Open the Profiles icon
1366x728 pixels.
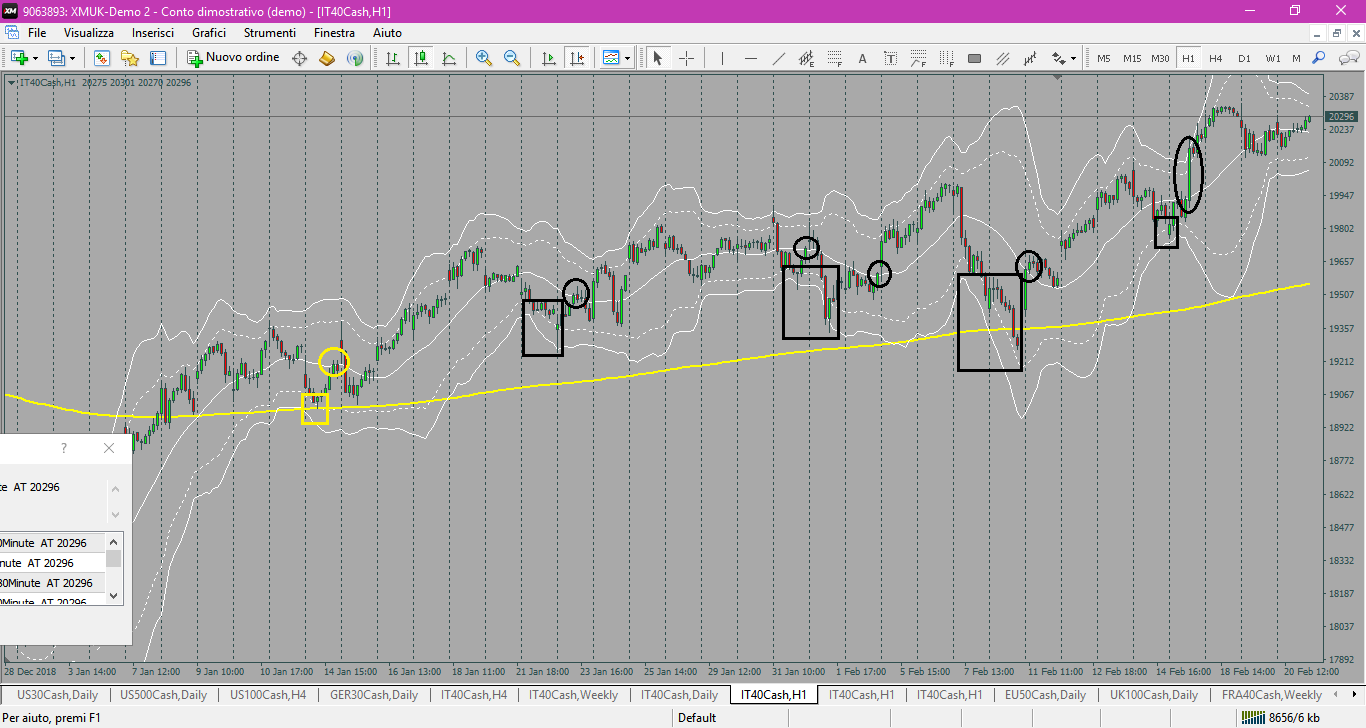[x=56, y=58]
